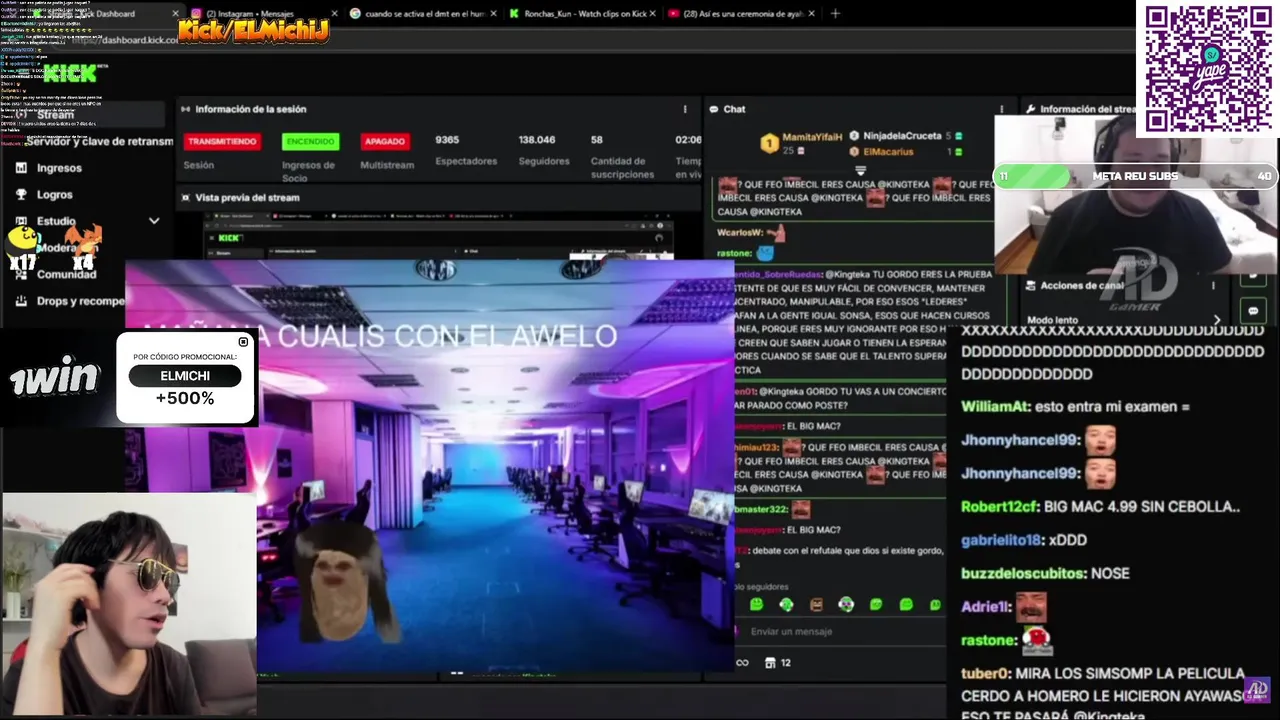Click the 9365 Espectadores value
This screenshot has height=720, width=1280.
(x=447, y=140)
